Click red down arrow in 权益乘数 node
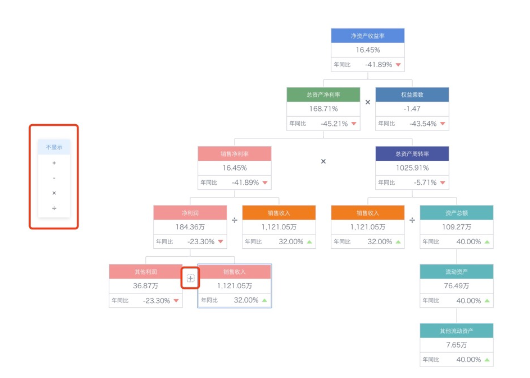530x378 pixels. coord(443,124)
